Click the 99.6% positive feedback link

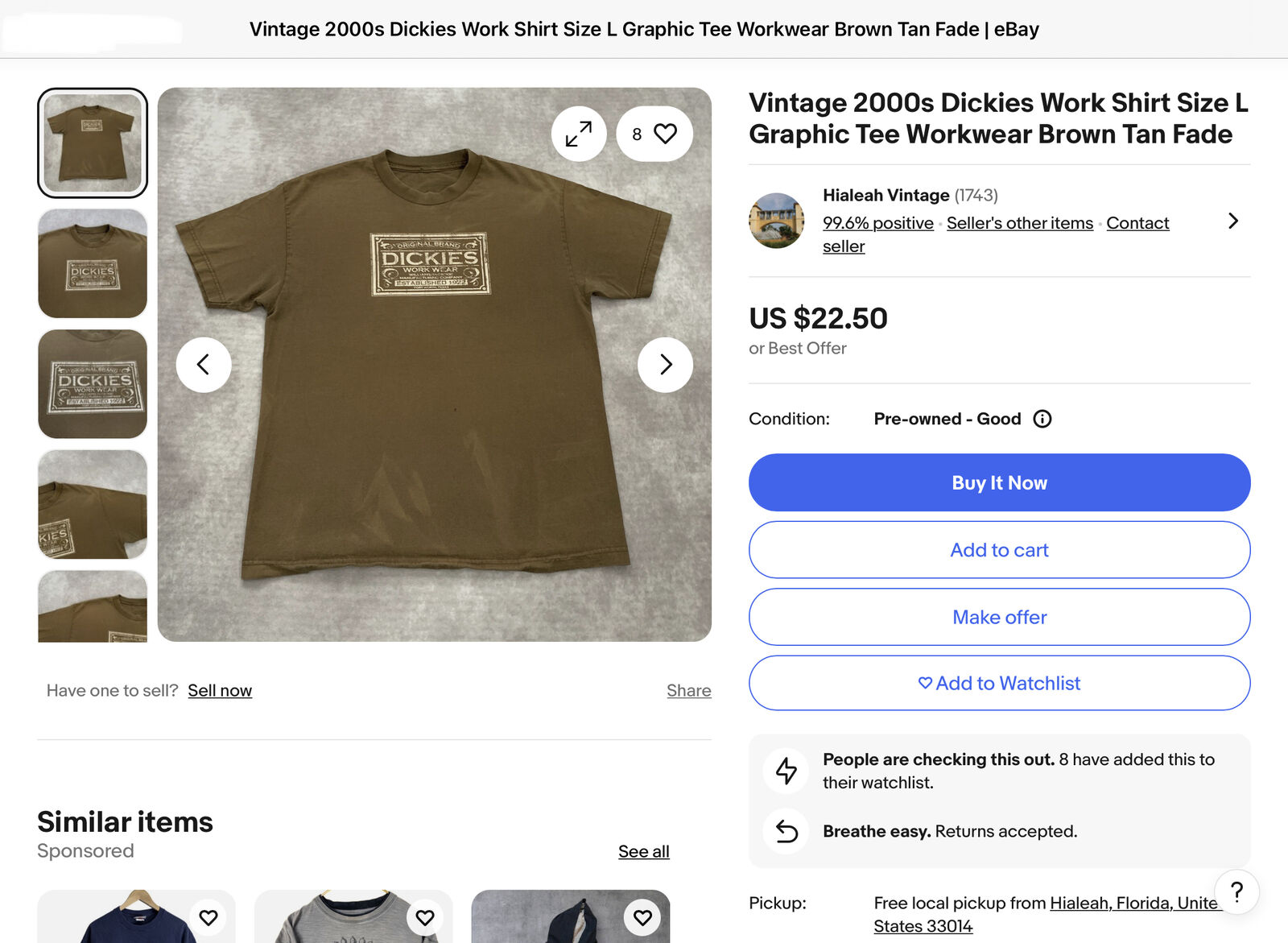click(x=877, y=223)
